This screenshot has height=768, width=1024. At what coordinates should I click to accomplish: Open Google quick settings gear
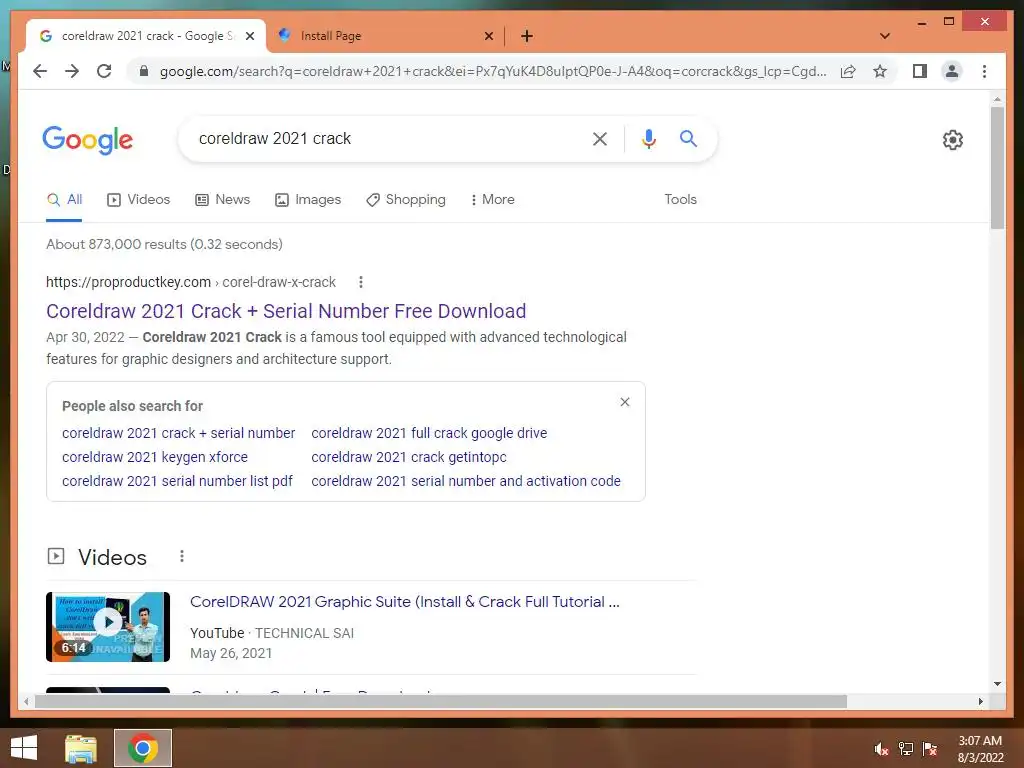(x=952, y=140)
